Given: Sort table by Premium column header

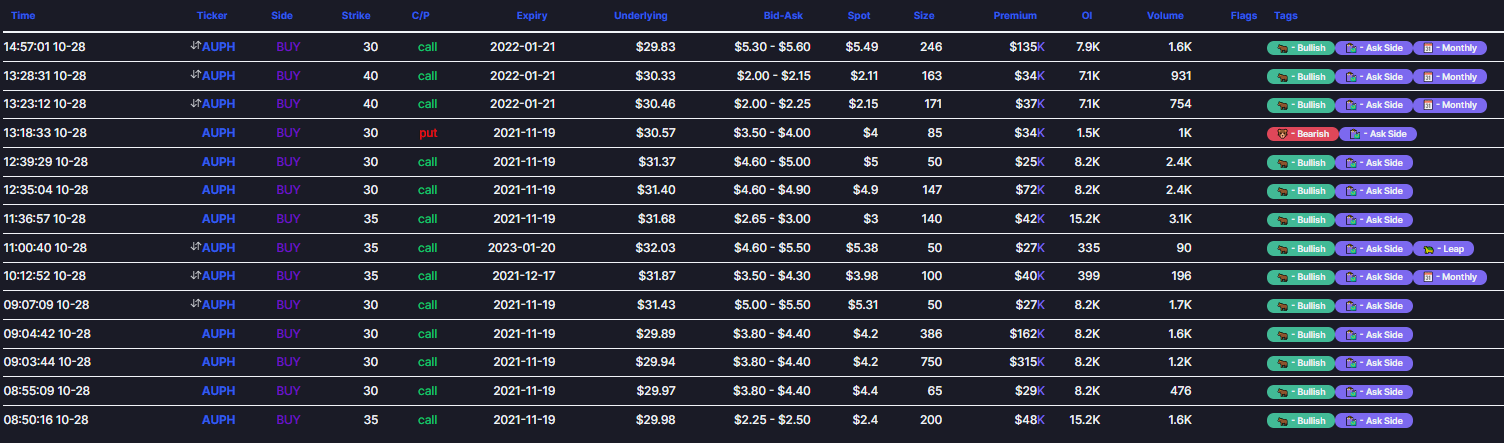Looking at the screenshot, I should 1015,16.
